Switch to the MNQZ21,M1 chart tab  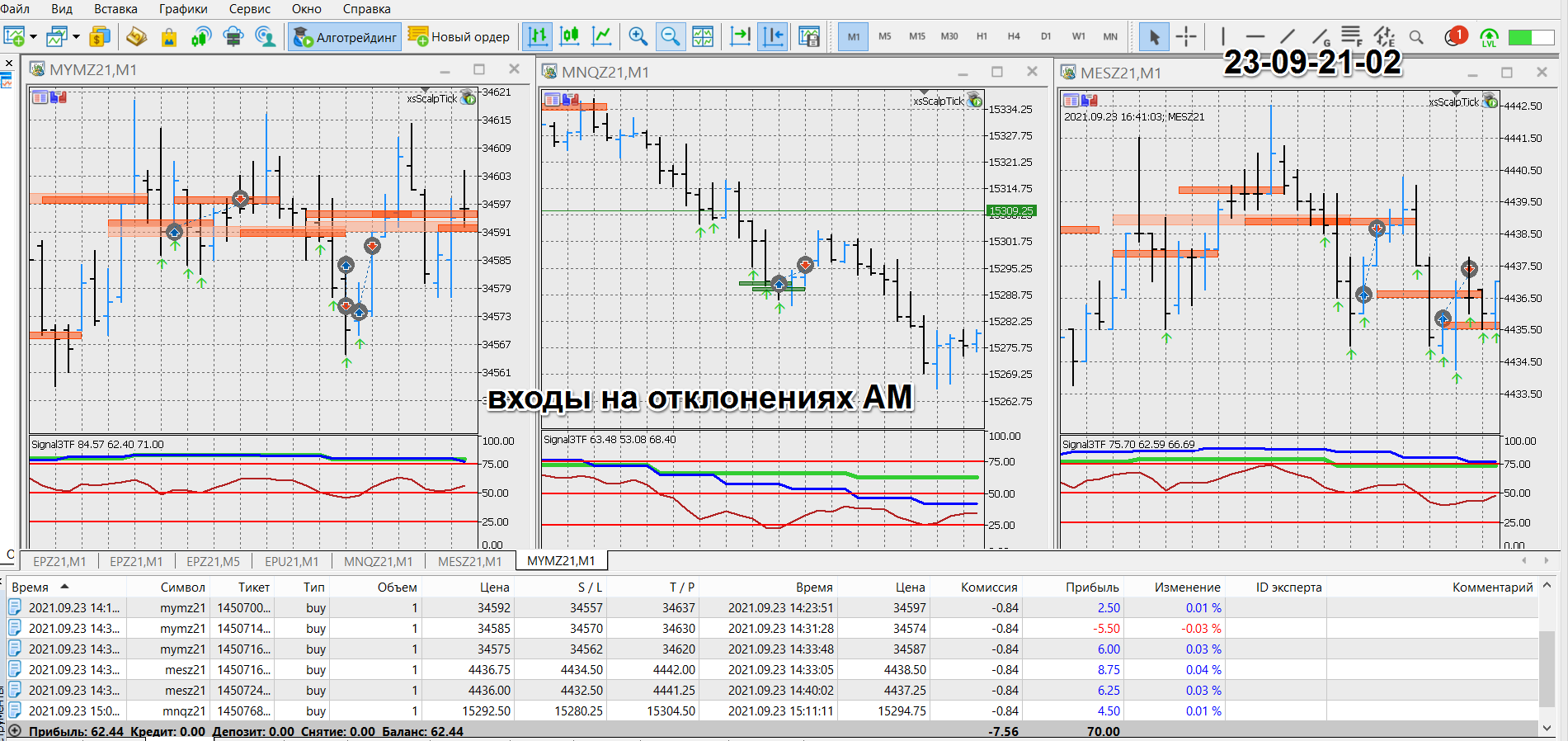pos(378,561)
